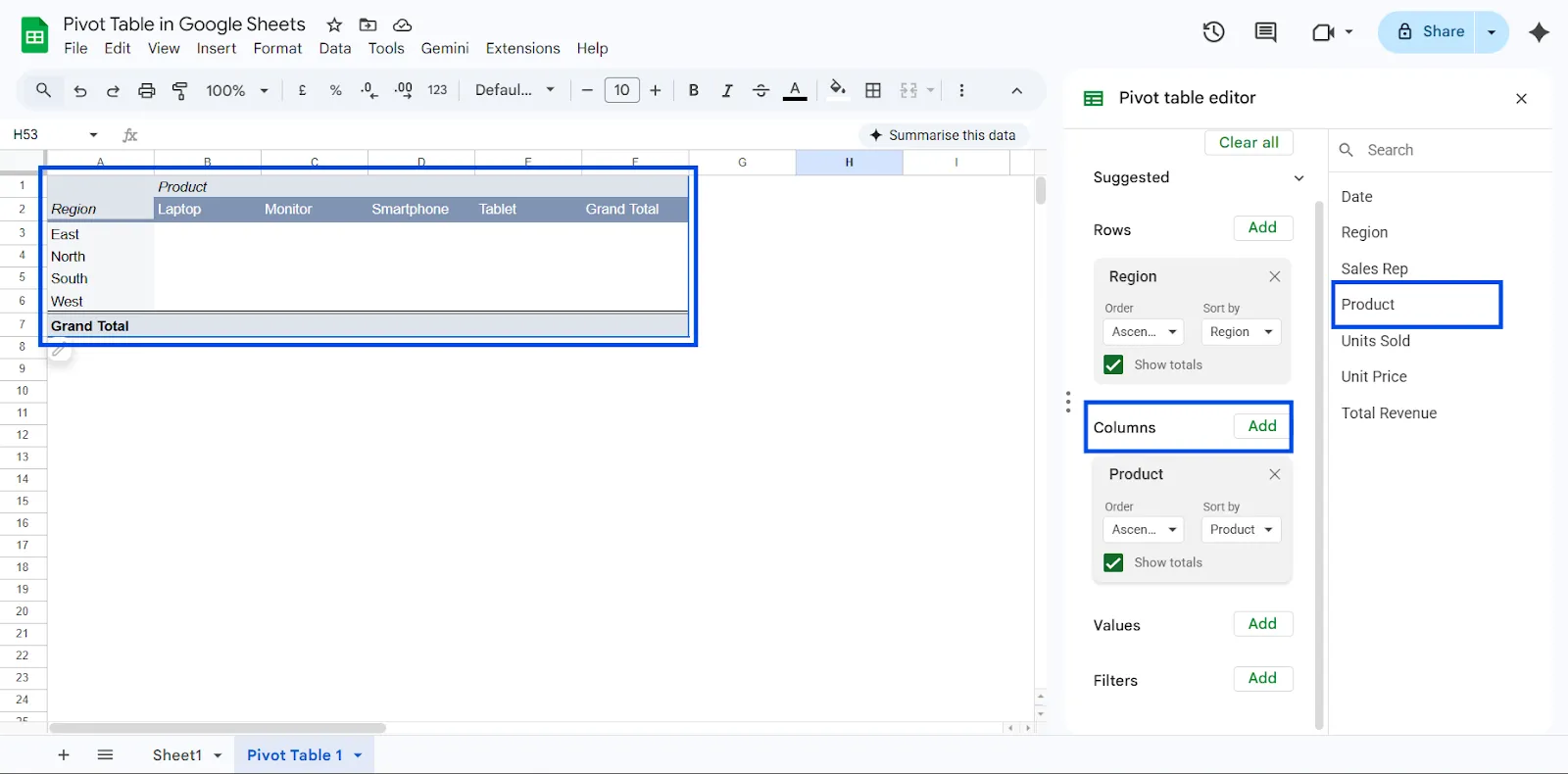Click the field Search box
This screenshot has height=774, width=1568.
(1441, 150)
